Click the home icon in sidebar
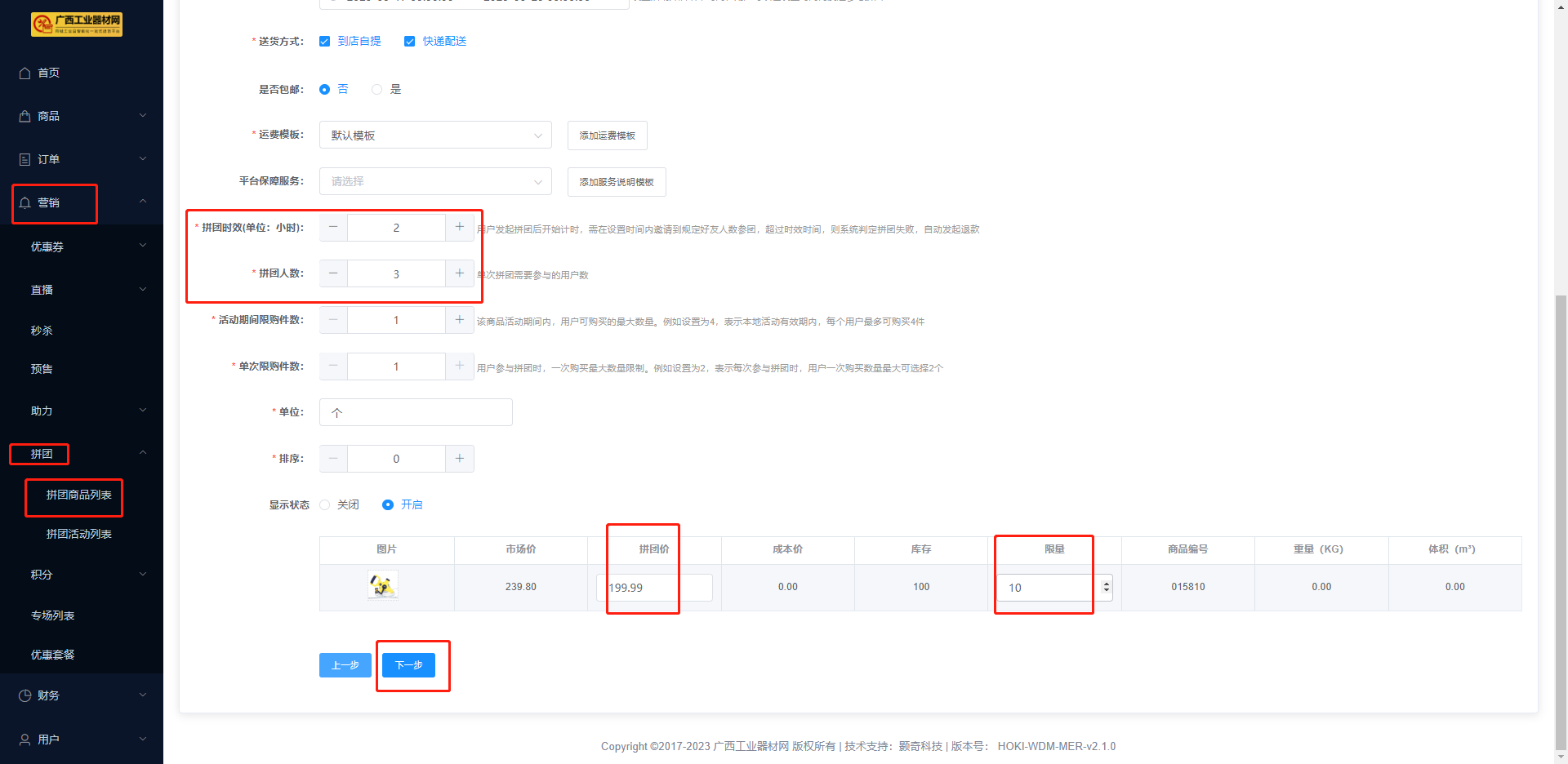1568x764 pixels. (x=24, y=73)
